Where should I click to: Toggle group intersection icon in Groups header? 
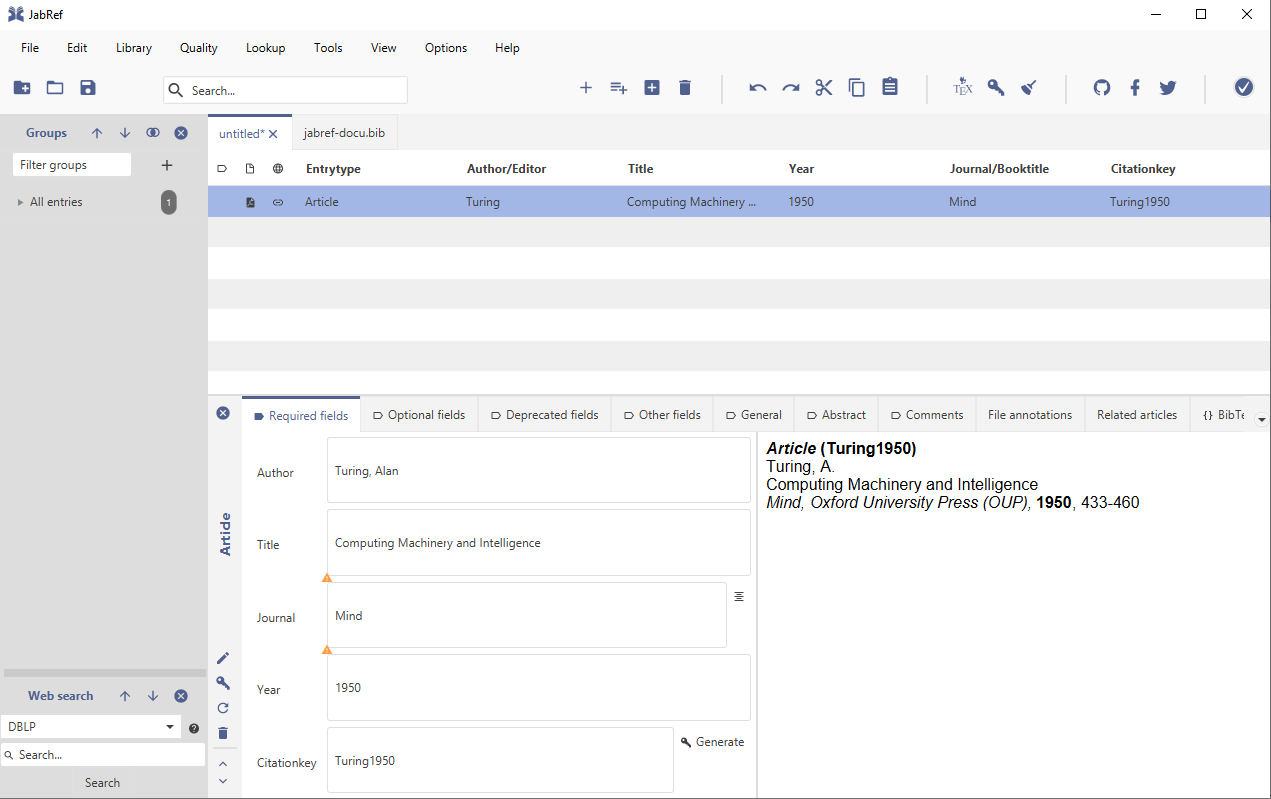(153, 133)
